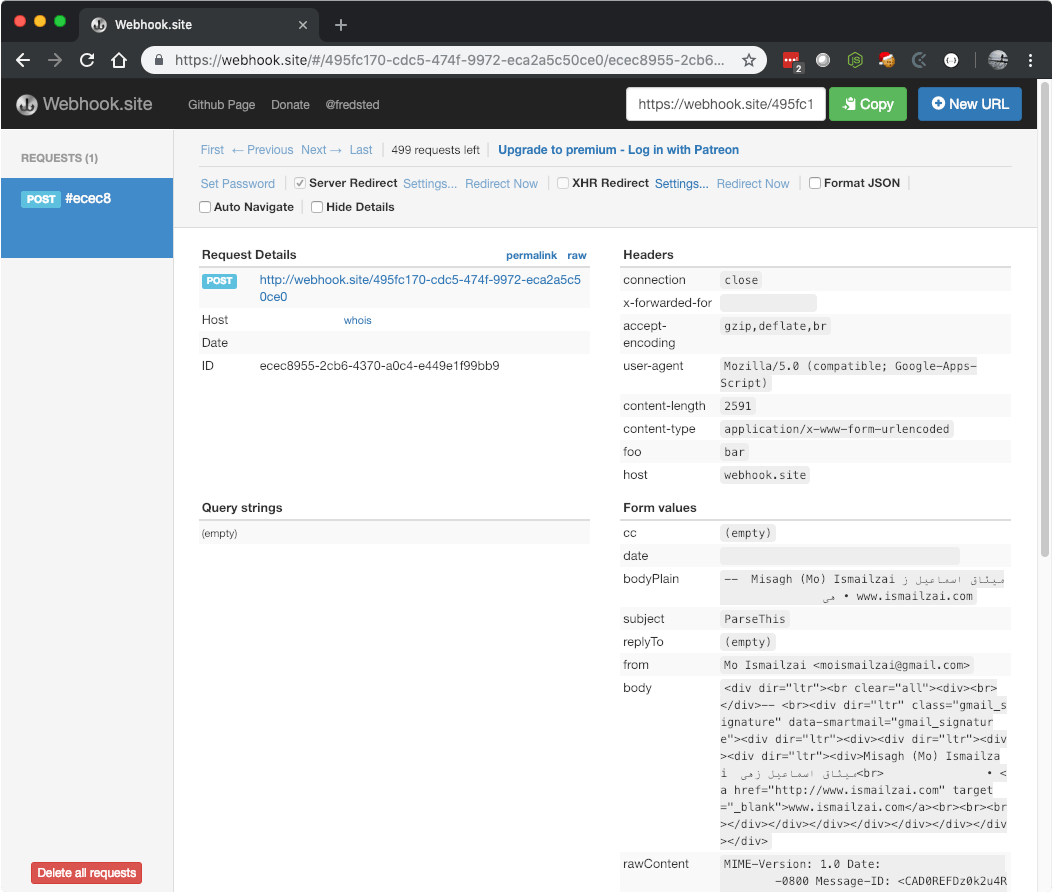
Task: Click the webhook URL text field
Action: pos(725,104)
